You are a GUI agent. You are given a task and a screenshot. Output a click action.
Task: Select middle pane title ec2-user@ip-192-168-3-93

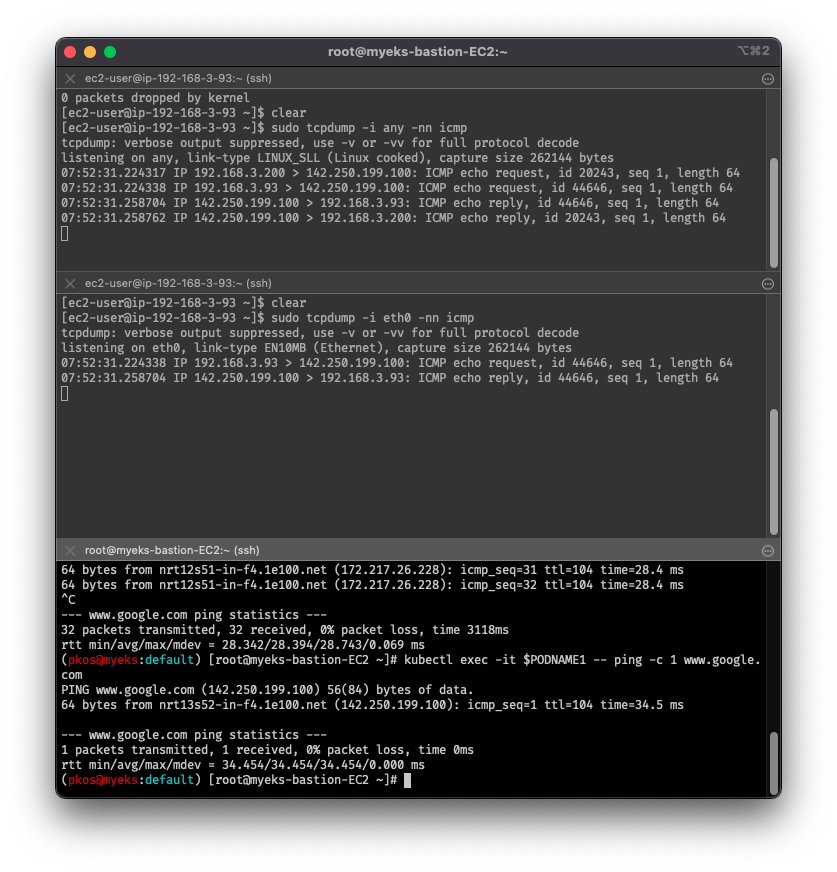tap(178, 284)
